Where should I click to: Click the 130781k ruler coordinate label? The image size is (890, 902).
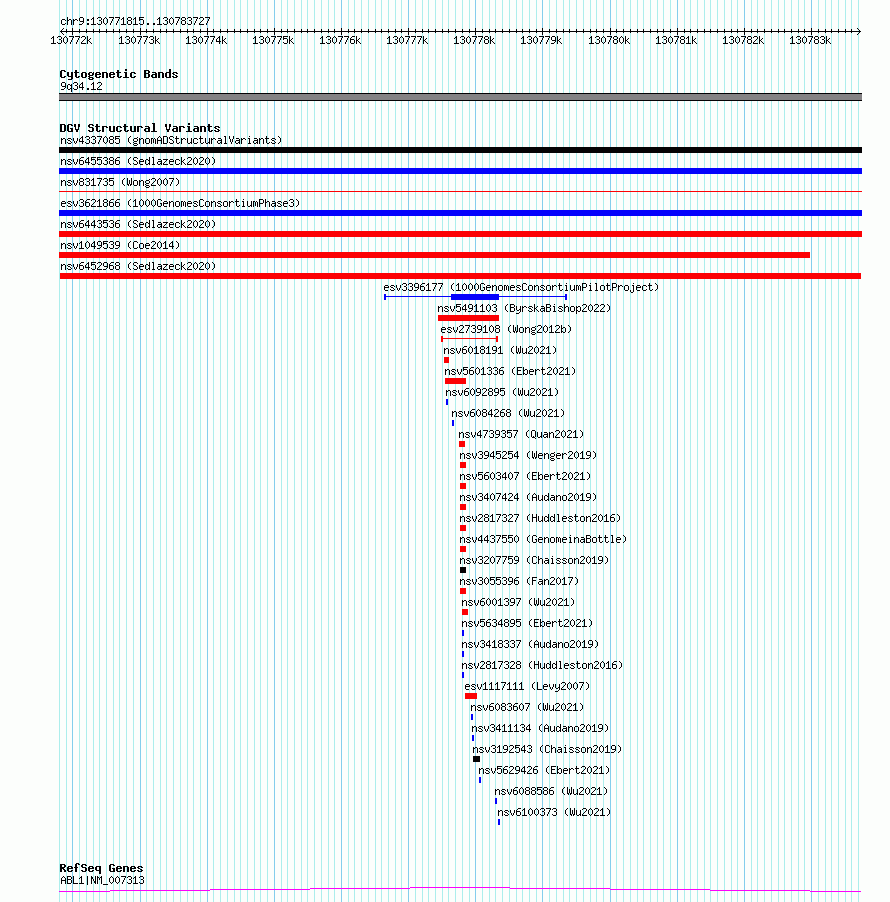click(x=676, y=40)
